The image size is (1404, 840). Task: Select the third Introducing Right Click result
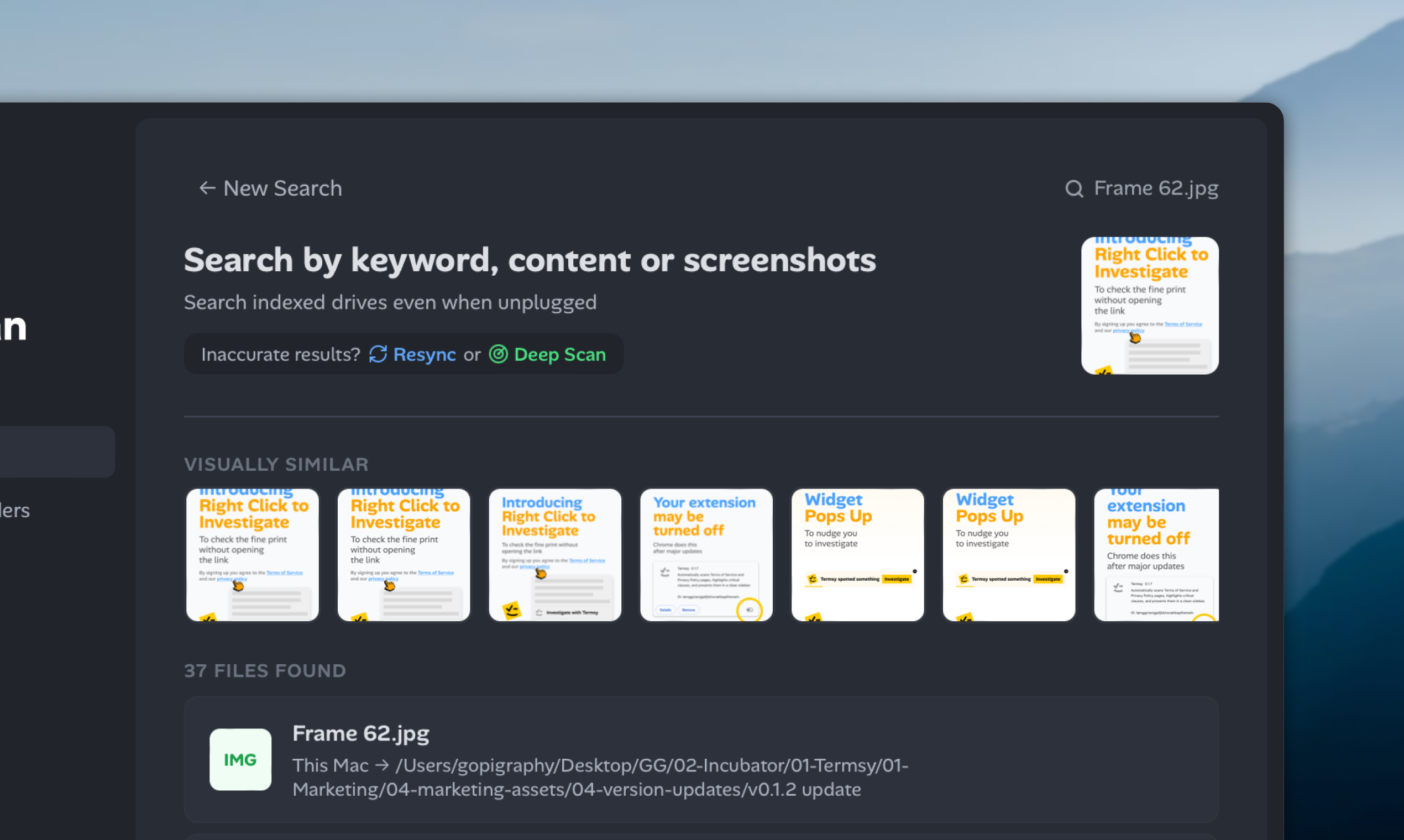click(x=555, y=555)
